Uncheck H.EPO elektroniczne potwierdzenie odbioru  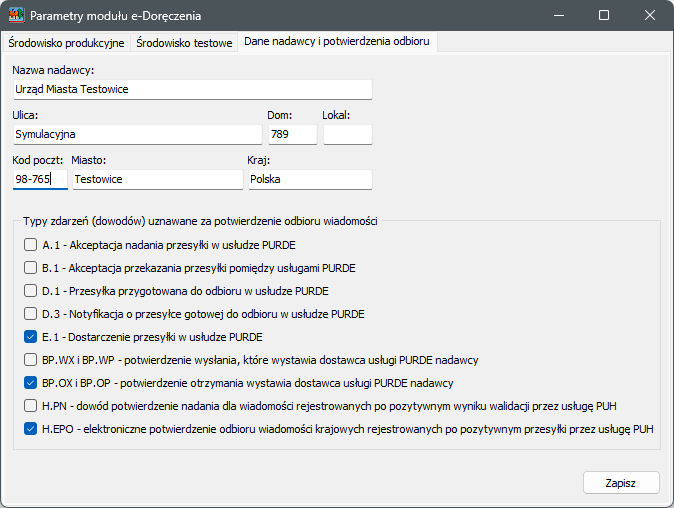[31, 429]
